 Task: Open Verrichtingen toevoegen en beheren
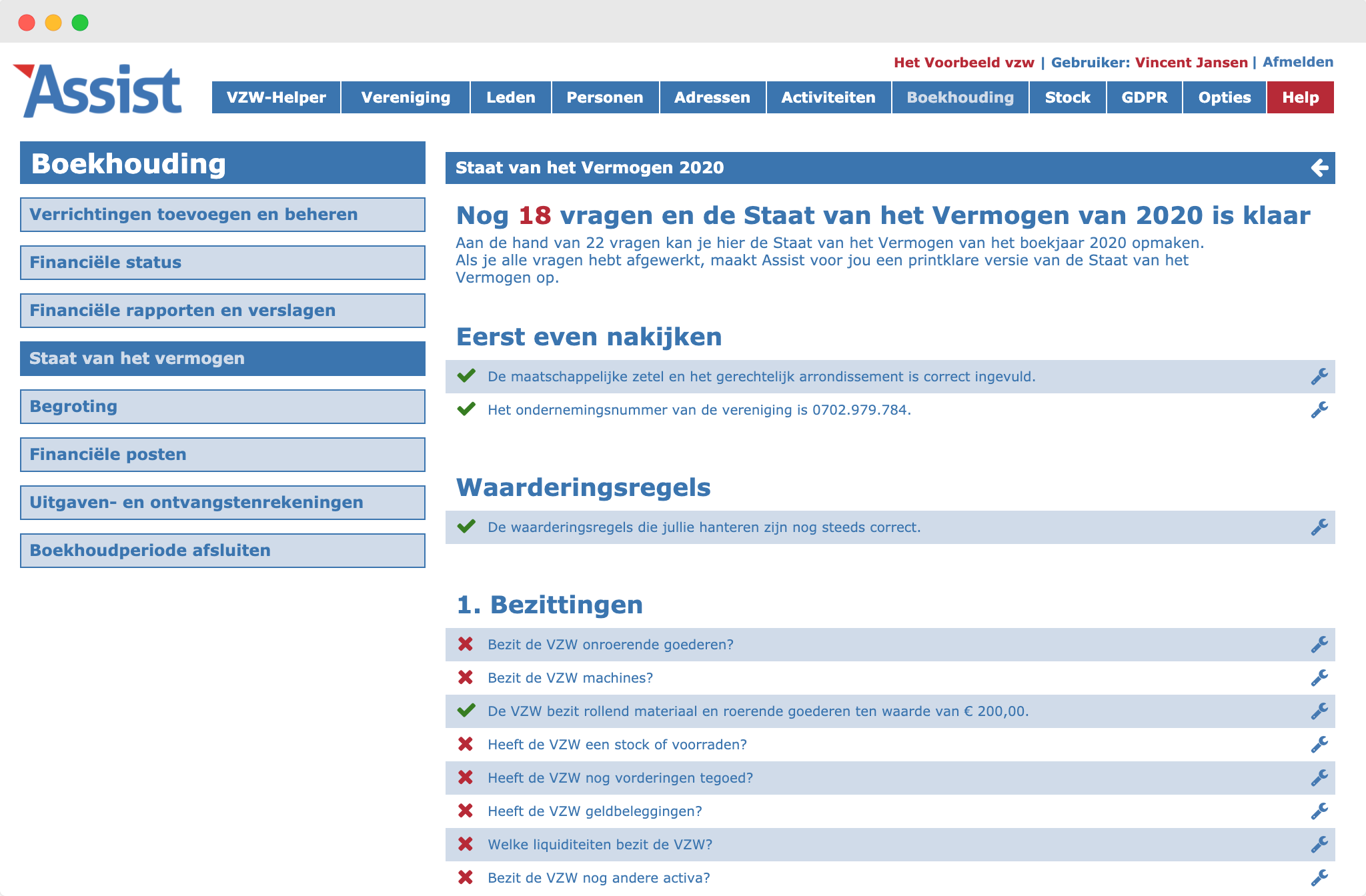tap(223, 215)
